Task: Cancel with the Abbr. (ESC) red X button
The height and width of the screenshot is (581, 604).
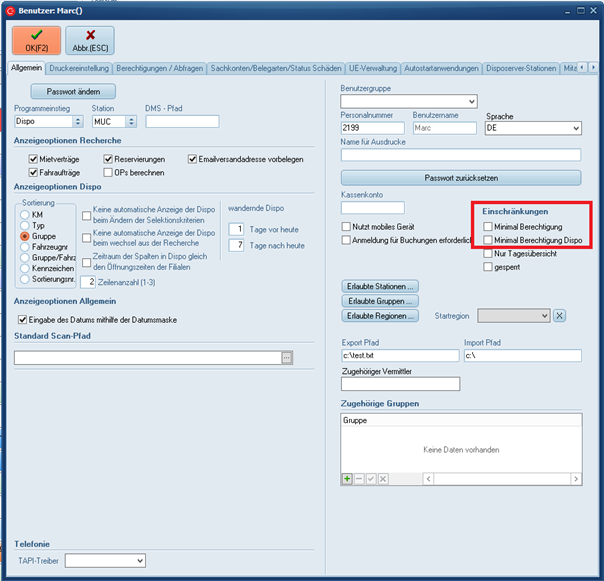Action: 90,39
